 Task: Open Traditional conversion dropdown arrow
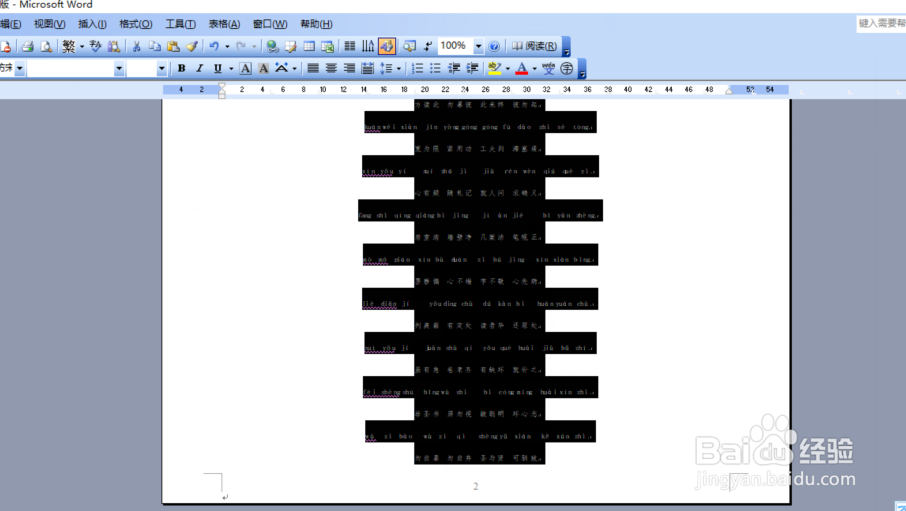81,46
